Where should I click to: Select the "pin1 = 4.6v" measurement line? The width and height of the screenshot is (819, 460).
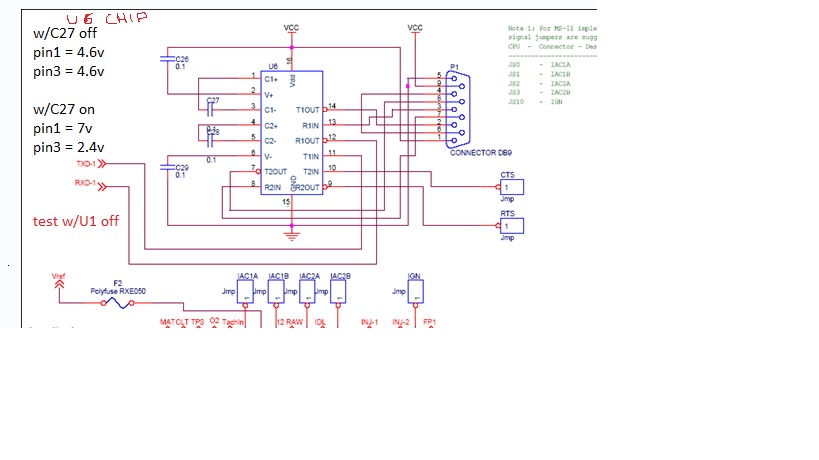tap(68, 52)
